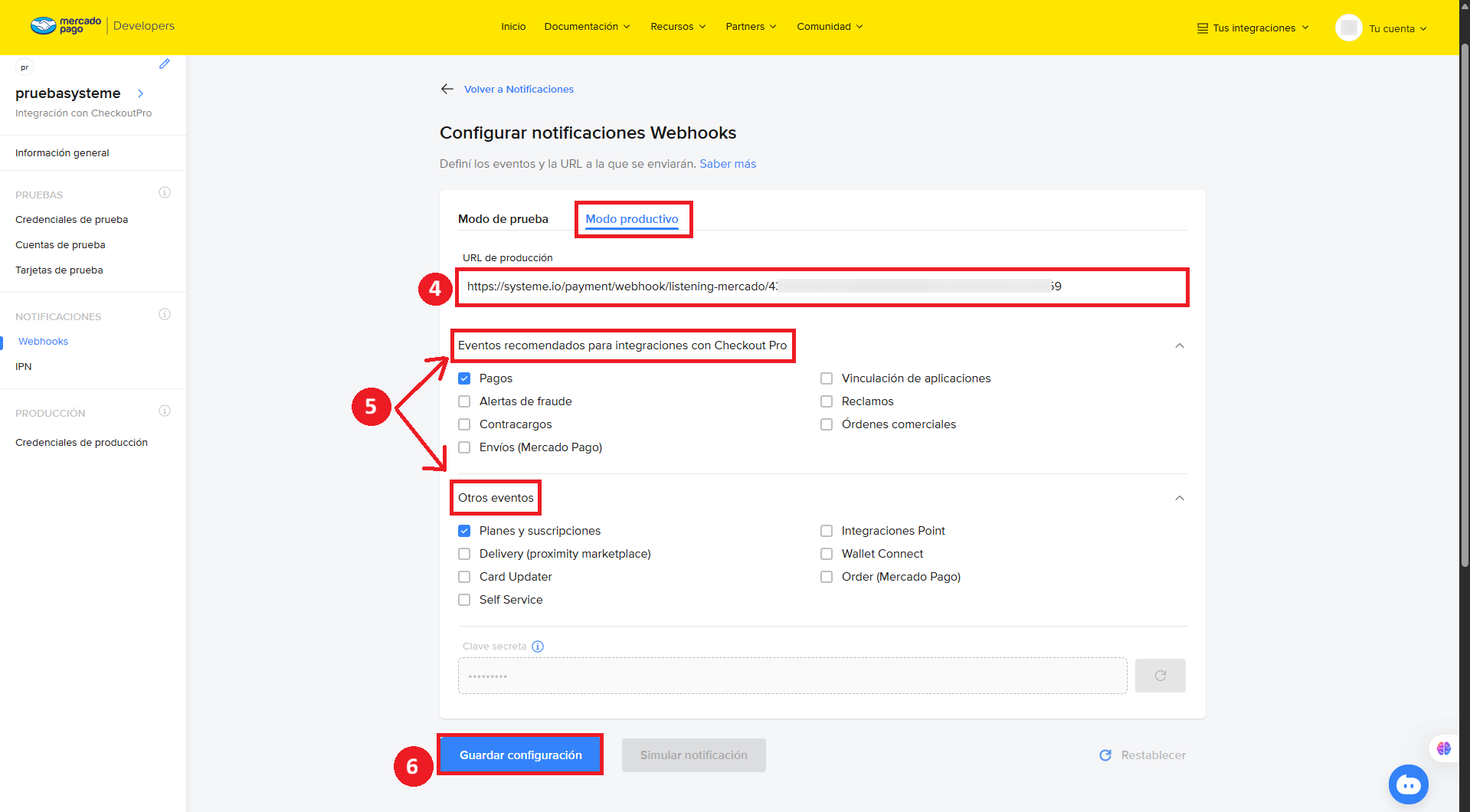This screenshot has height=812, width=1470.
Task: Enable the Envíos (Mercado Pago) checkbox
Action: (464, 447)
